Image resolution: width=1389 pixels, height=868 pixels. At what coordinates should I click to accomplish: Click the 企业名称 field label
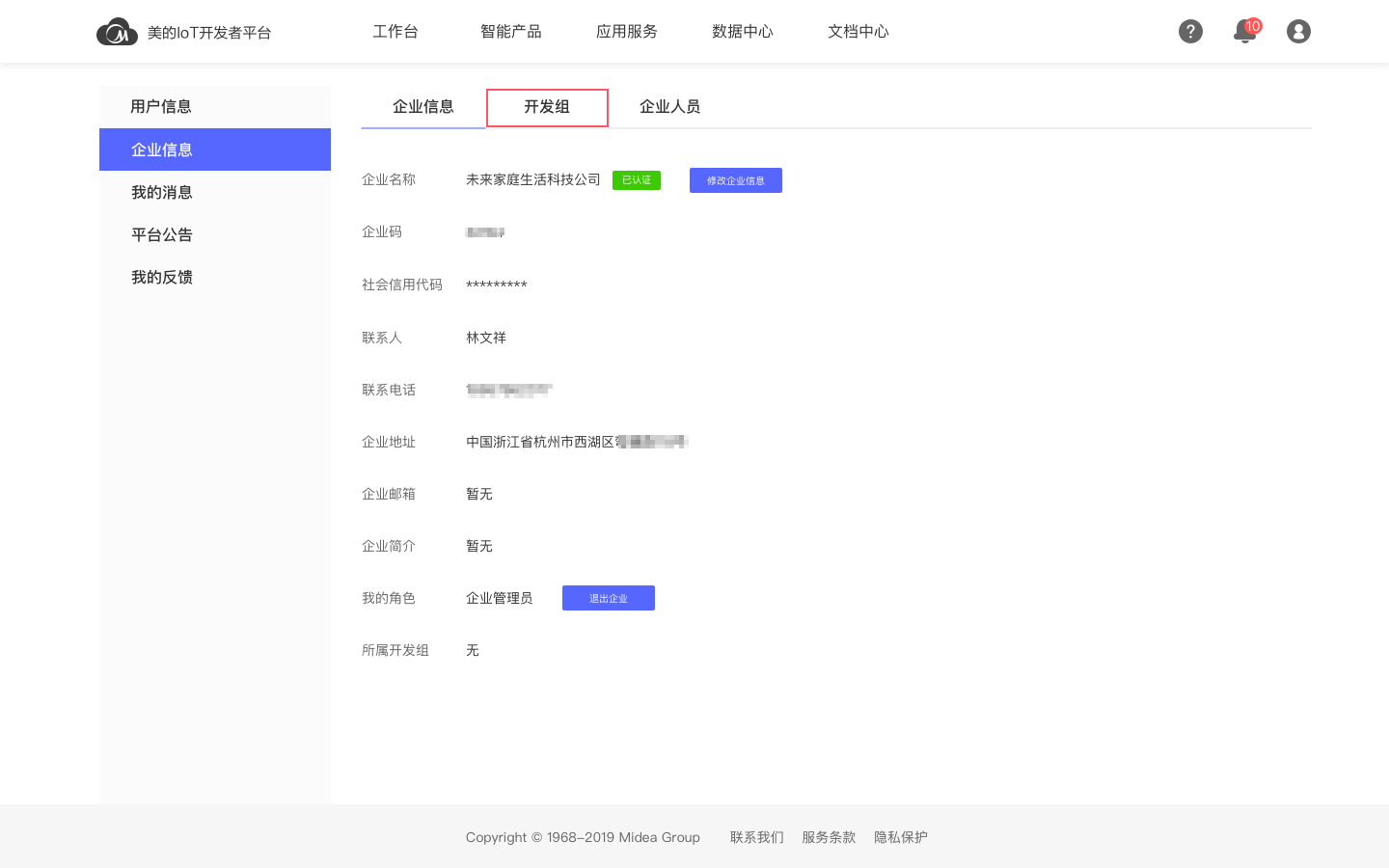pyautogui.click(x=389, y=179)
